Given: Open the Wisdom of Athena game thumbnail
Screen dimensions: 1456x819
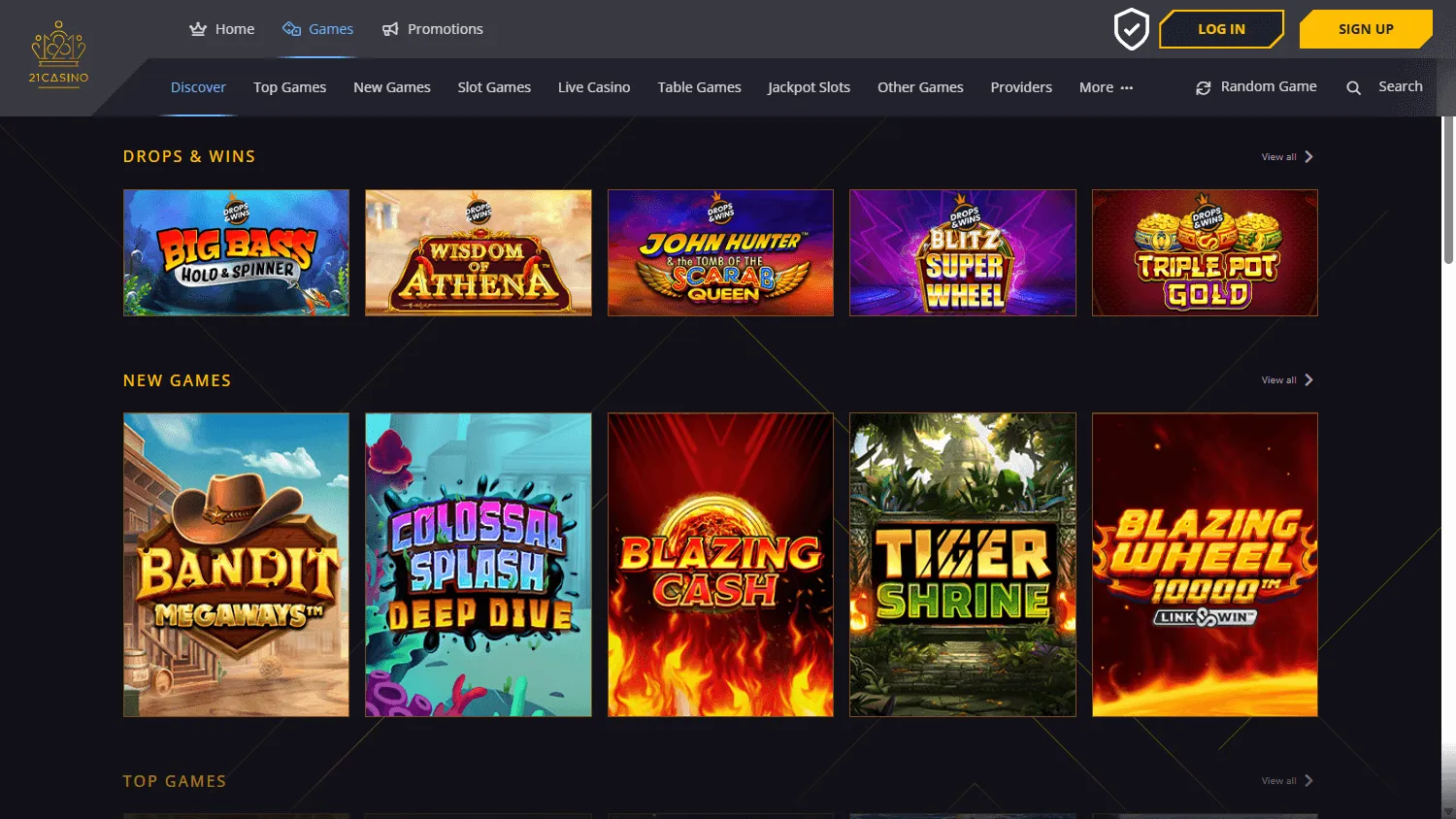Looking at the screenshot, I should (x=478, y=252).
